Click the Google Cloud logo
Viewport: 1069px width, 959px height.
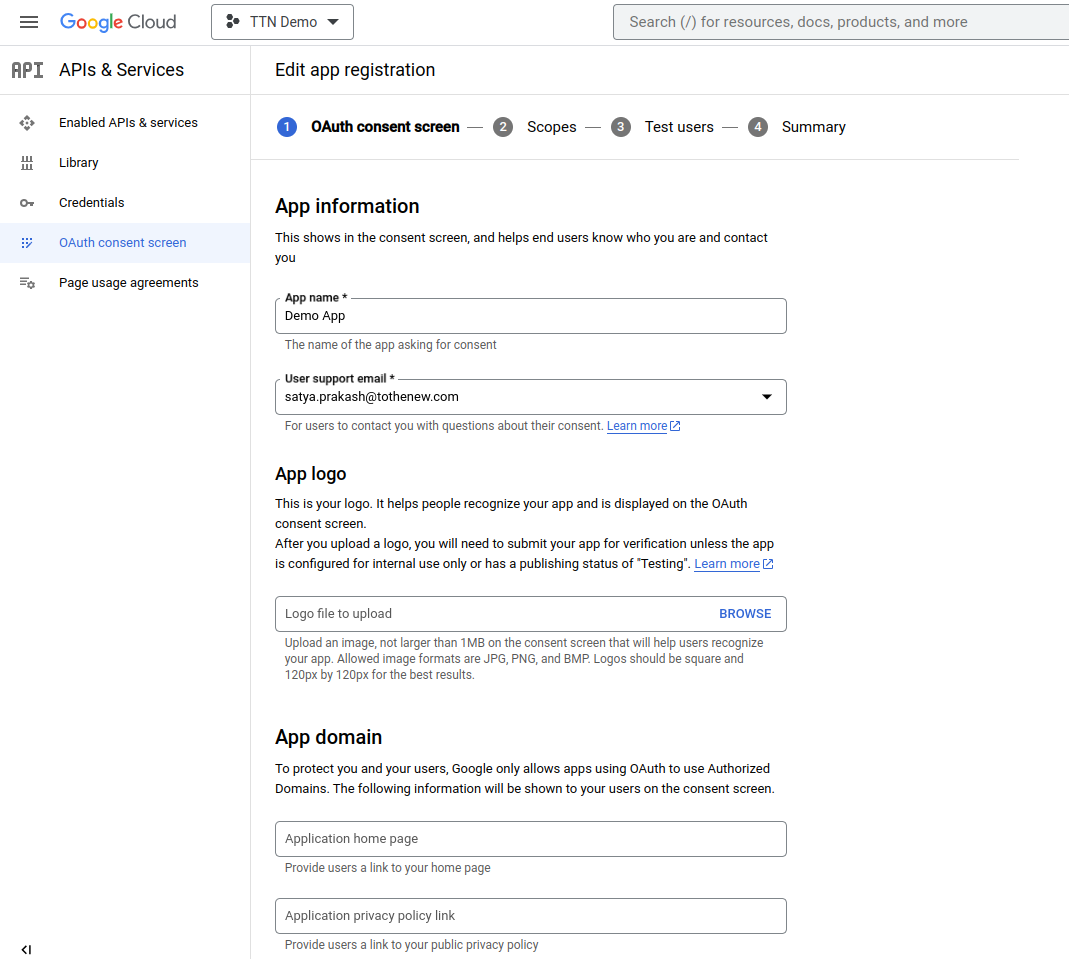pos(118,22)
